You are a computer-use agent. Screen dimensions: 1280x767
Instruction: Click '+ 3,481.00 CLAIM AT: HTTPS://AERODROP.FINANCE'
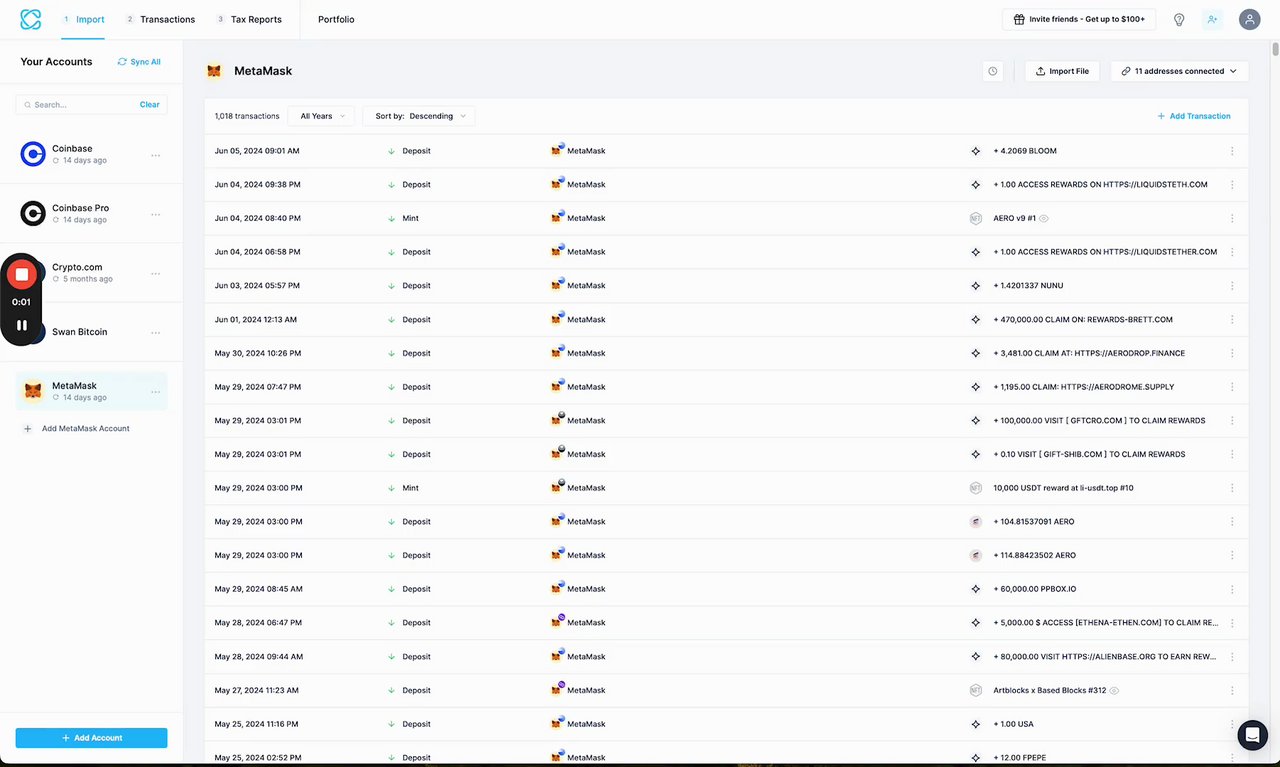point(1089,353)
